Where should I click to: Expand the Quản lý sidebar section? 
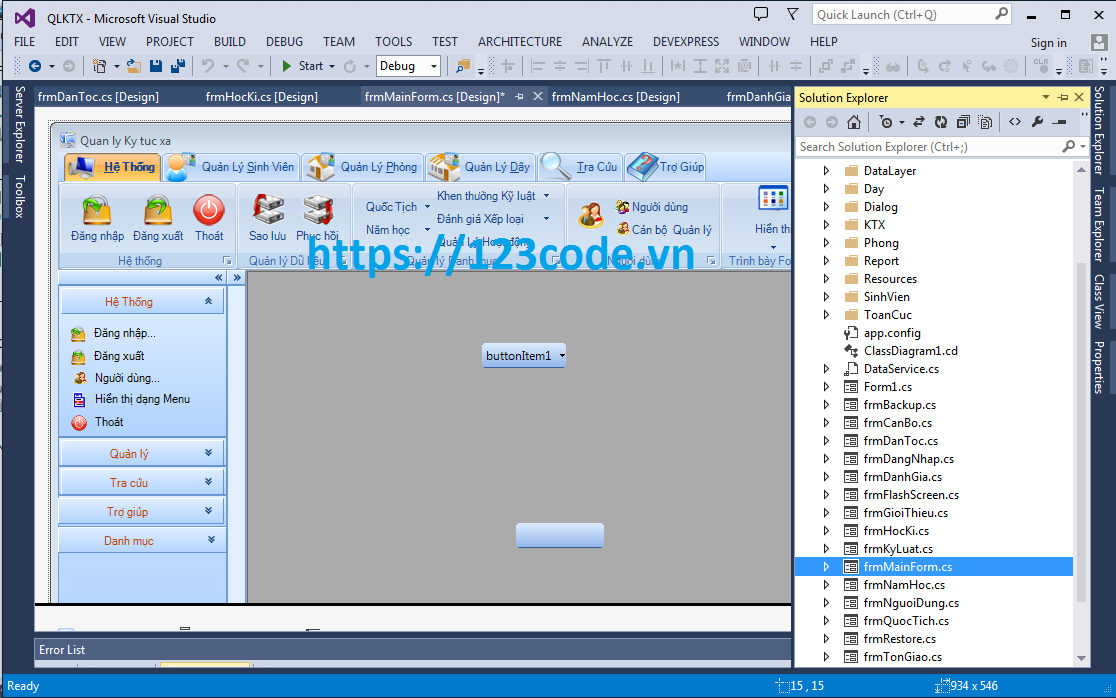(x=141, y=451)
